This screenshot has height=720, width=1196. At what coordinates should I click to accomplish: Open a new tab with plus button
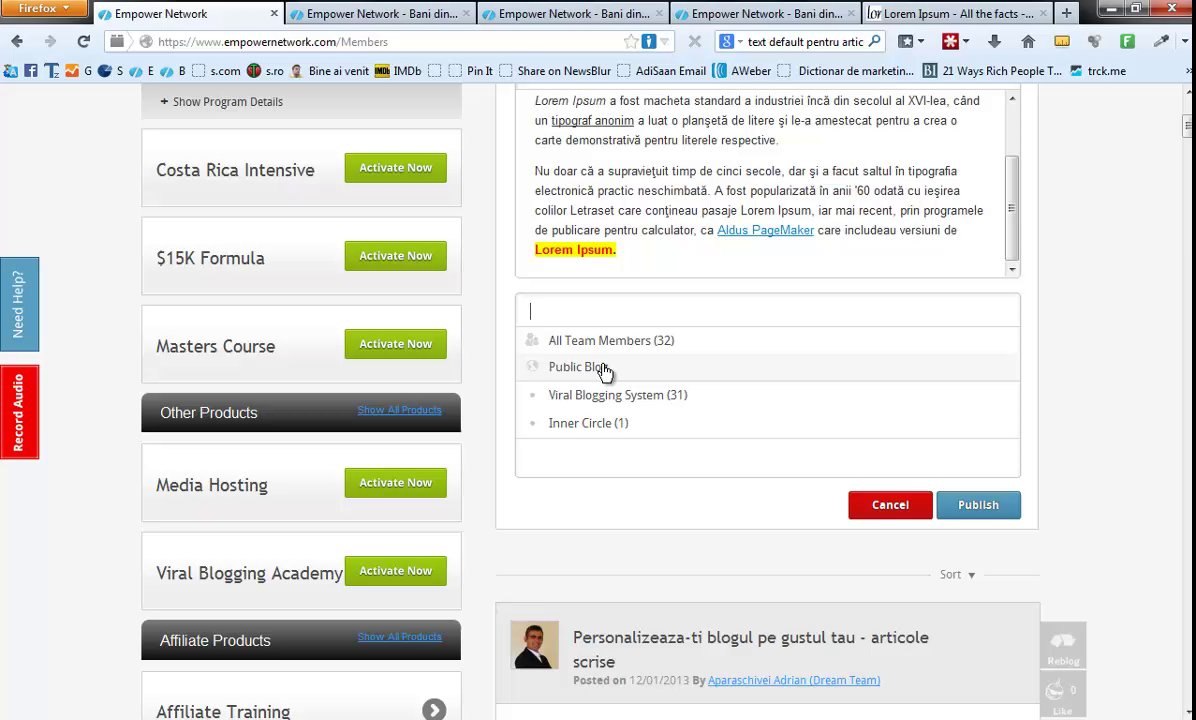click(1066, 13)
